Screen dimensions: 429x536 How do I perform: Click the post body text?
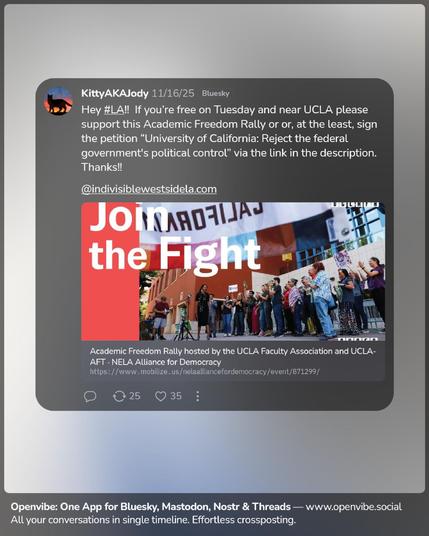[229, 138]
